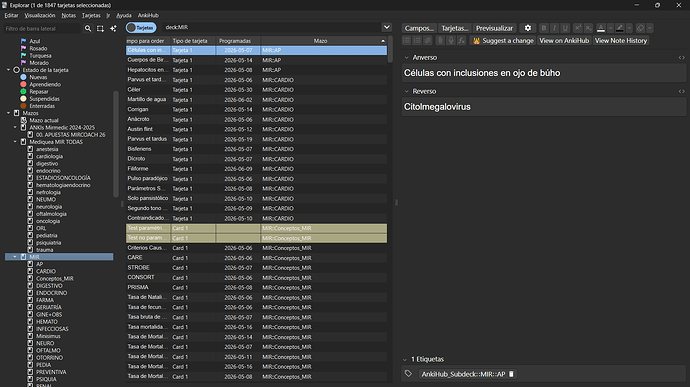The width and height of the screenshot is (690, 387).
Task: Activate the sidebar selection tool icon
Action: pos(100,28)
